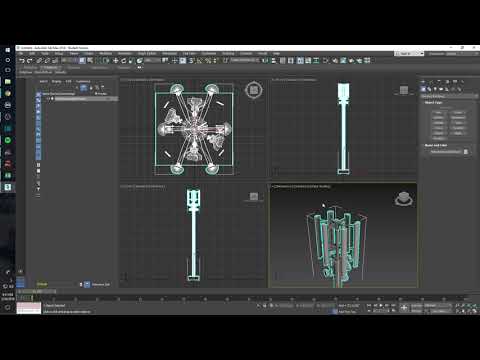Switch to the Modify command panel tab
This screenshot has width=480, height=360.
click(431, 82)
